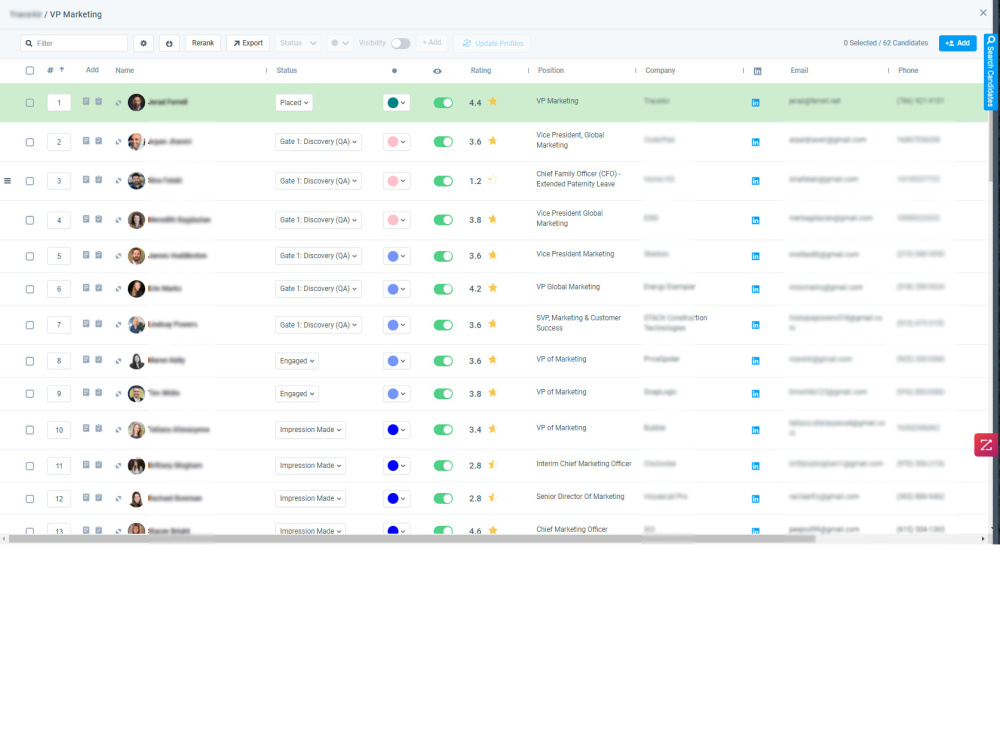The height and width of the screenshot is (750, 1000).
Task: Click the clipboard task icon for row 5
Action: pyautogui.click(x=99, y=255)
